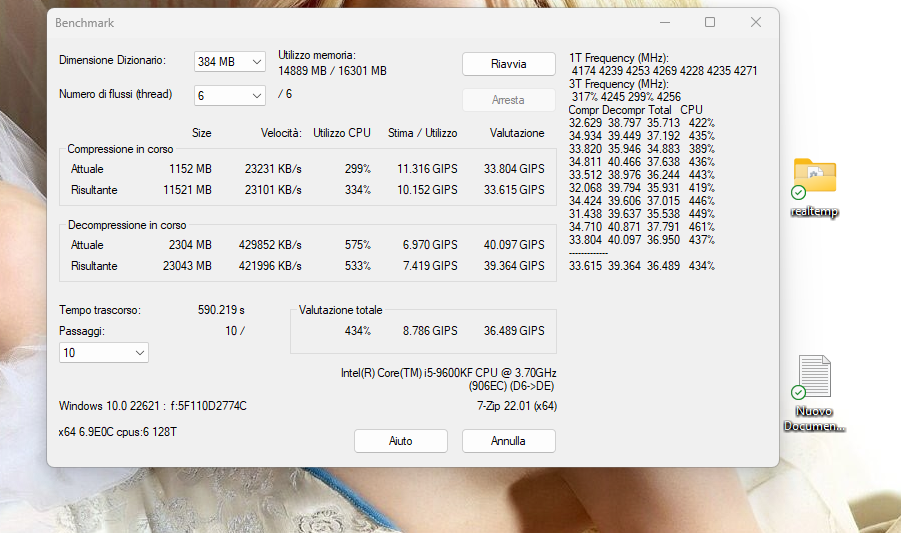Open the Dimensione Dizionario 384 MB dropdown
Screen dimensions: 901x533
coord(230,61)
